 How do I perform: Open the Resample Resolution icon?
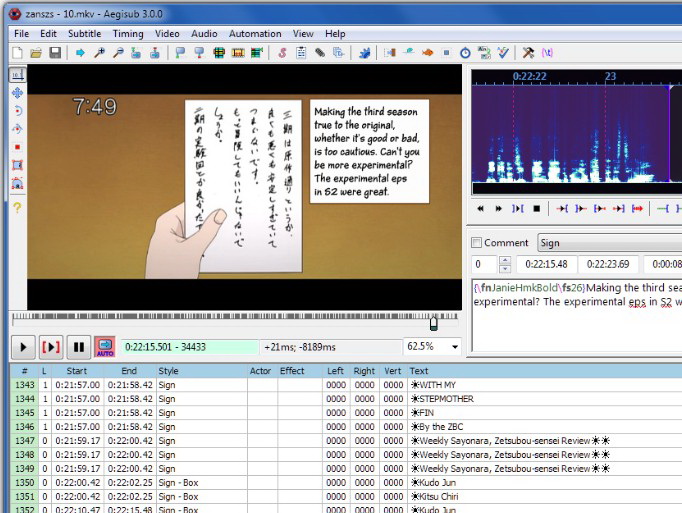[x=446, y=53]
